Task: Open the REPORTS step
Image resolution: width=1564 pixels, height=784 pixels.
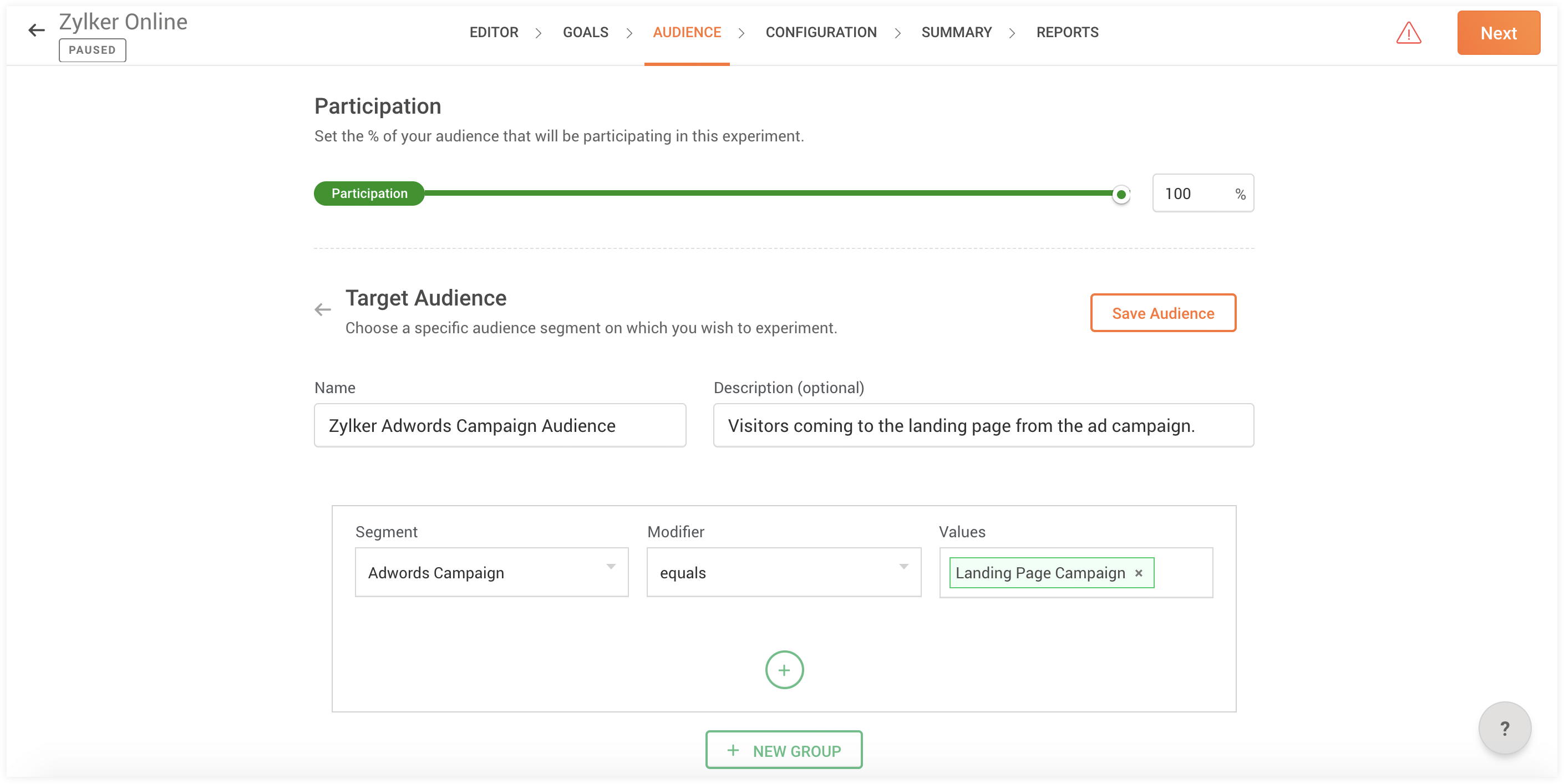Action: 1067,32
